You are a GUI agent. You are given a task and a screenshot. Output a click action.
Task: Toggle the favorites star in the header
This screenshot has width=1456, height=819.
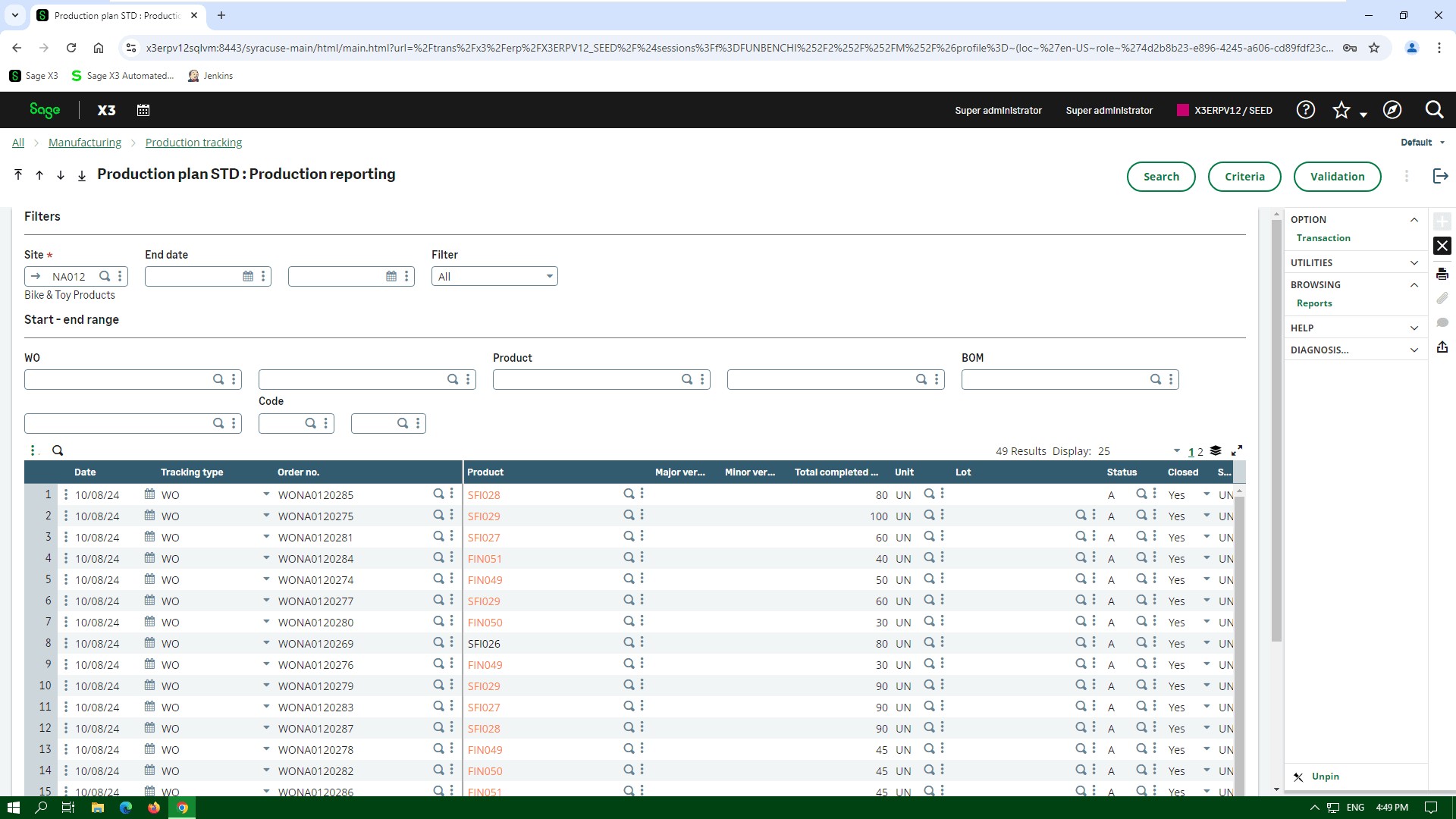point(1342,110)
